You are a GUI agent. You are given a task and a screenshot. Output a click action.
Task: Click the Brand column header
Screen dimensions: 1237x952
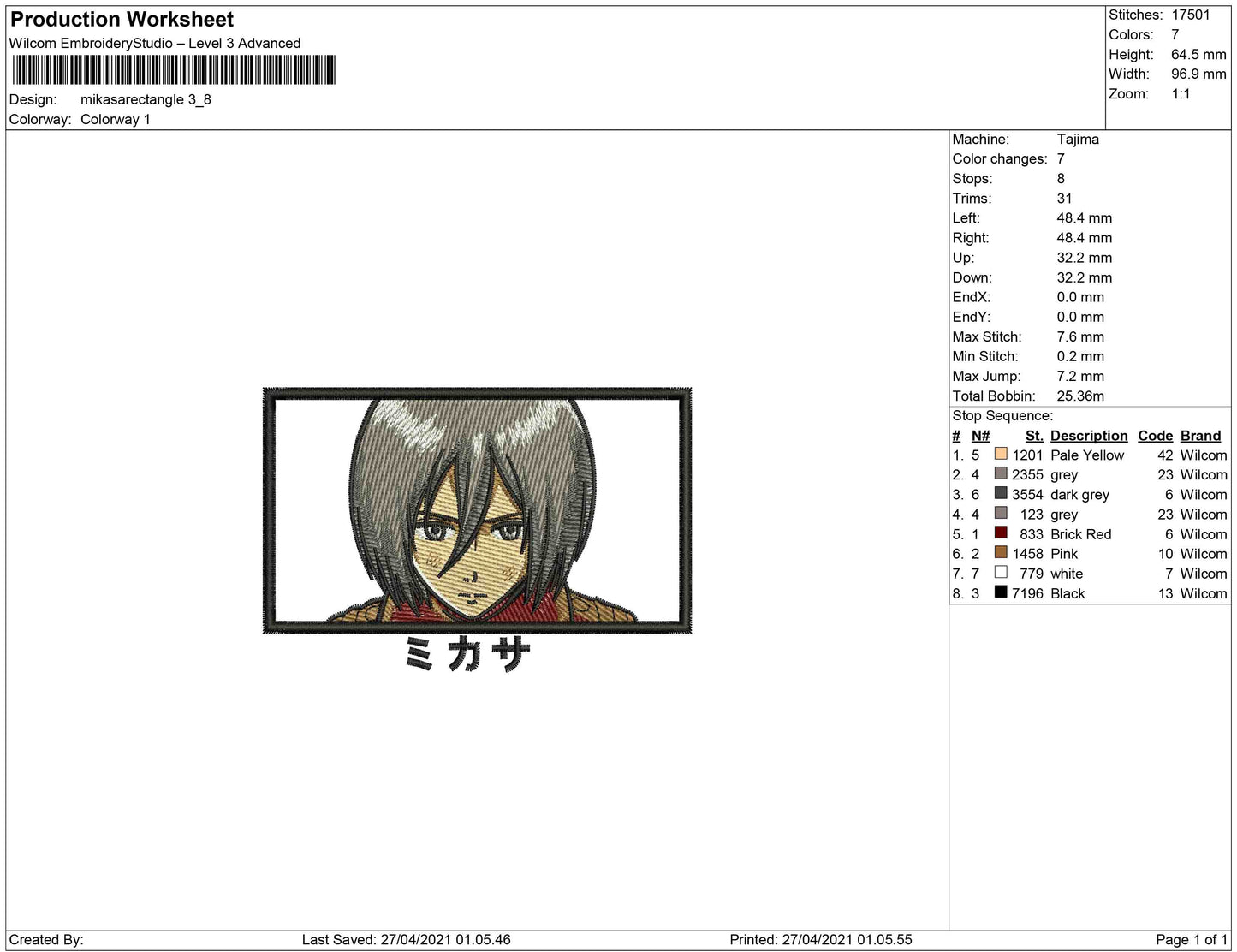[1200, 436]
